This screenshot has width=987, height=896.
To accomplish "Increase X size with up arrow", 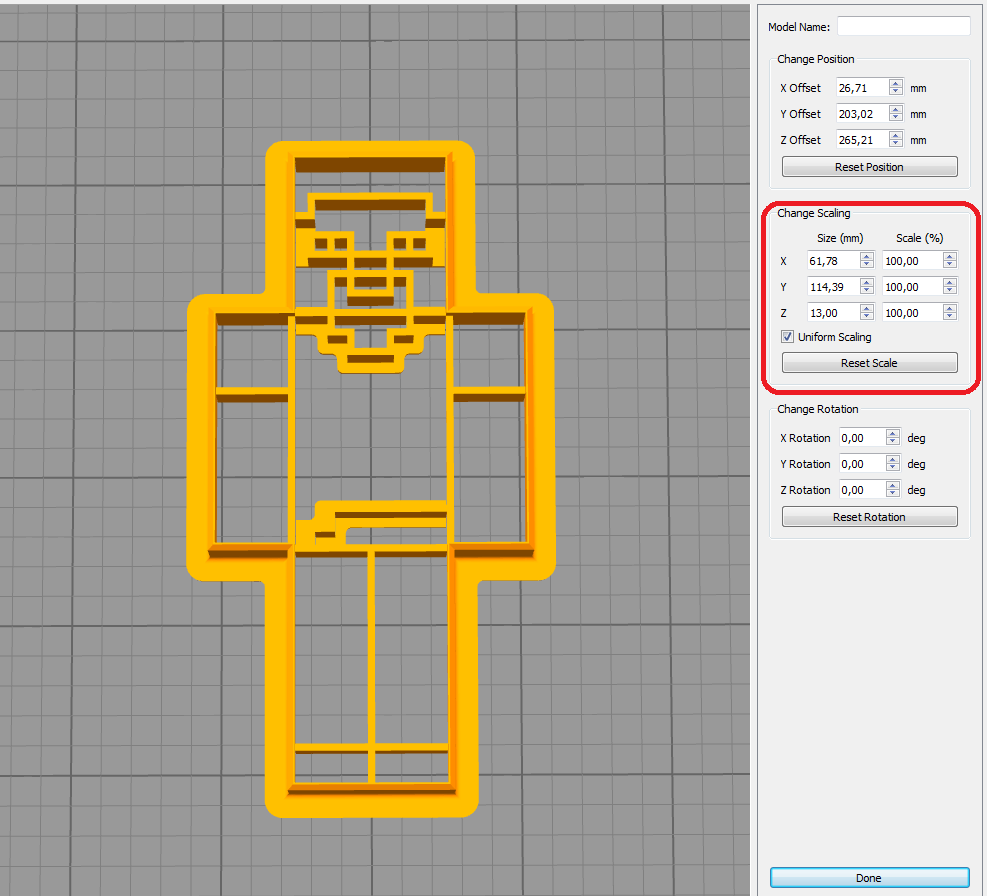I will coord(867,256).
